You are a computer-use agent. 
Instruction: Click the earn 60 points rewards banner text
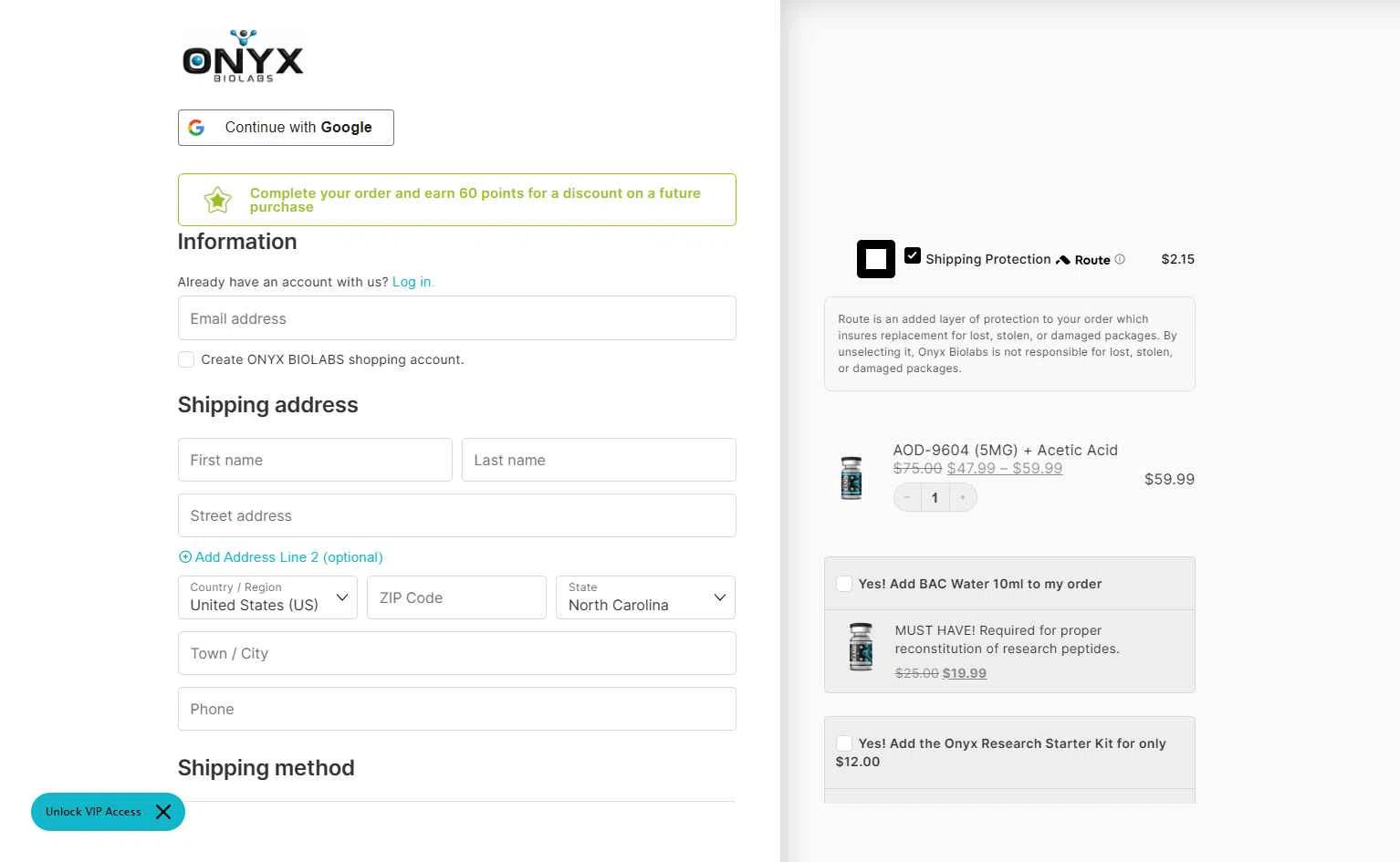475,200
